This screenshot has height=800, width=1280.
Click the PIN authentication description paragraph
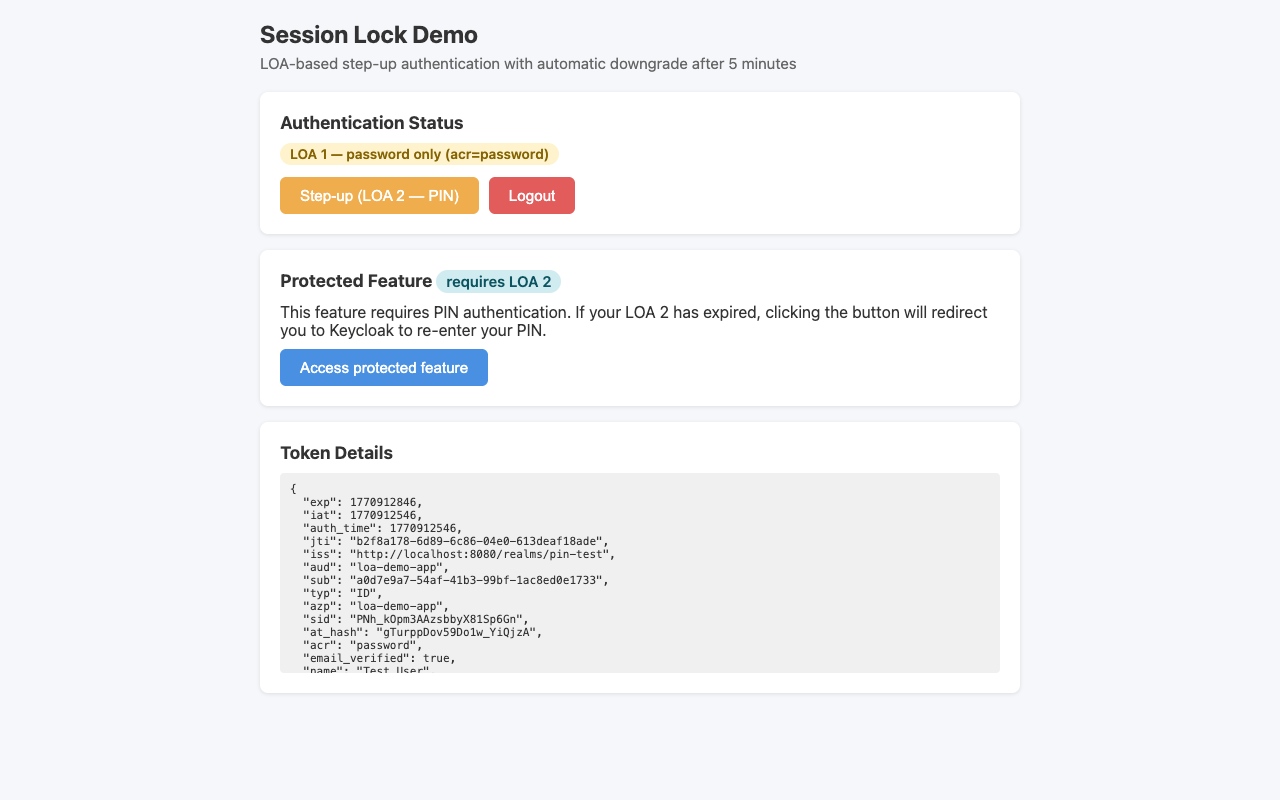[x=633, y=321]
